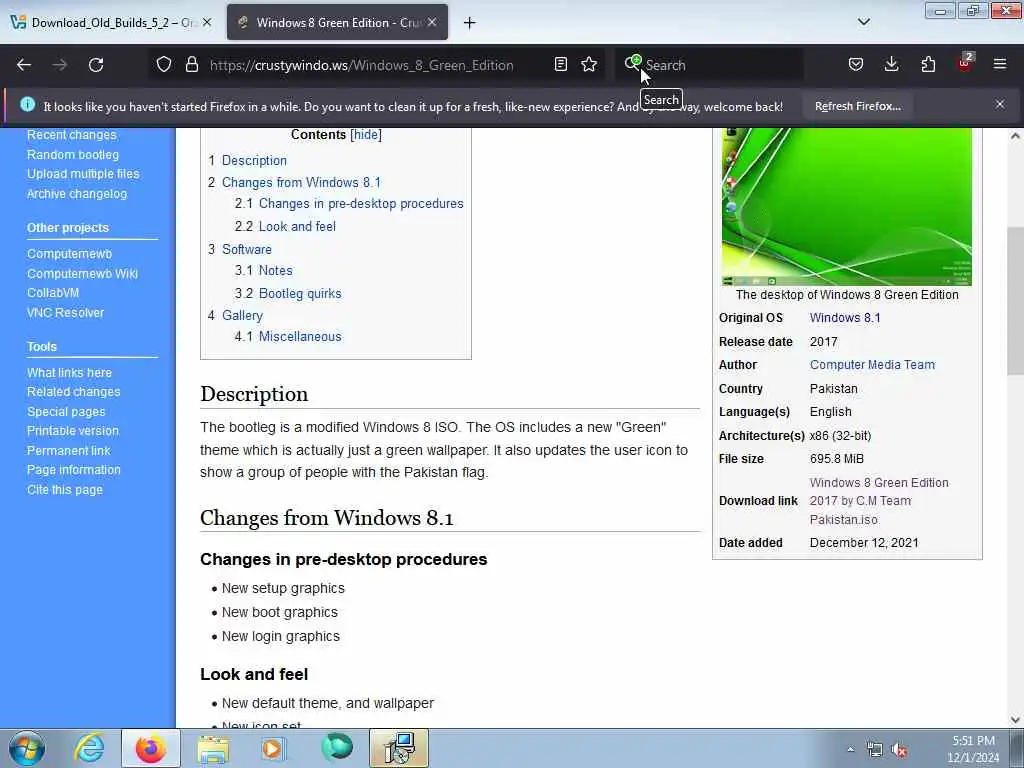Open Computer Media Team author link
The height and width of the screenshot is (768, 1024).
[x=872, y=365]
